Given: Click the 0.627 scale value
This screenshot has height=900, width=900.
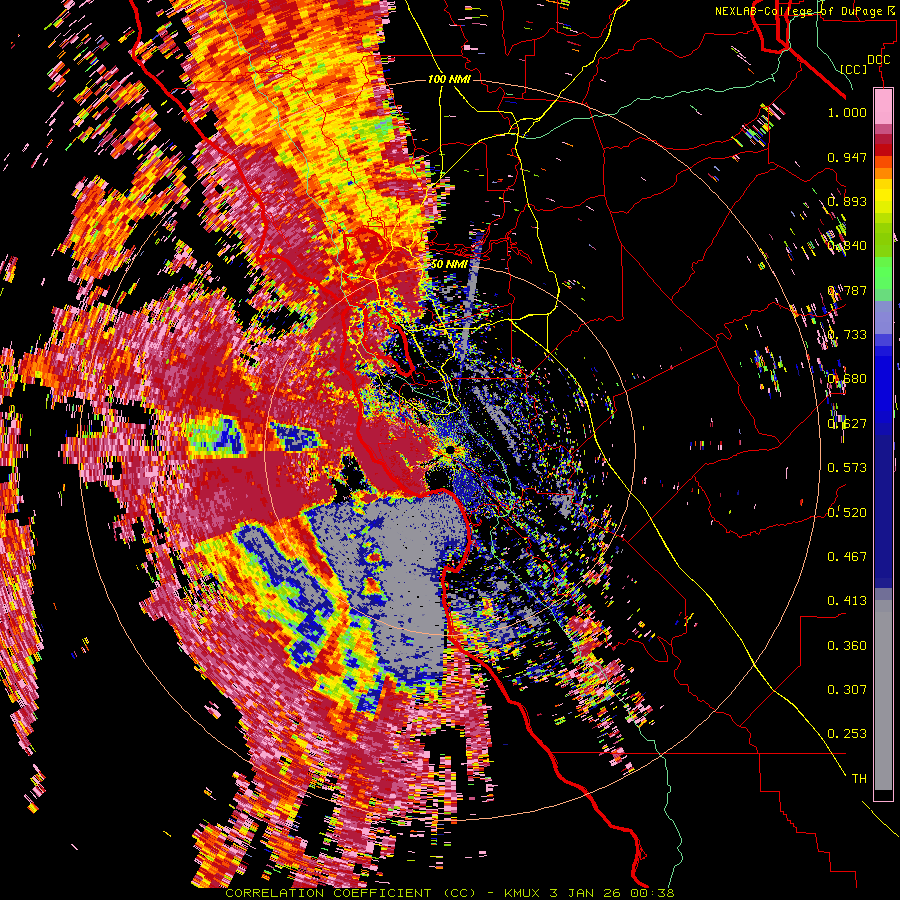Looking at the screenshot, I should click(847, 424).
